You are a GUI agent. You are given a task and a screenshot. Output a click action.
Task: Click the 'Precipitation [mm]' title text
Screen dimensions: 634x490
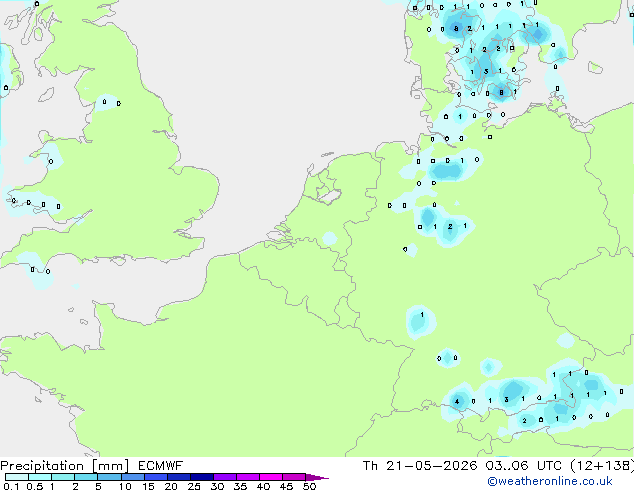coord(64,466)
